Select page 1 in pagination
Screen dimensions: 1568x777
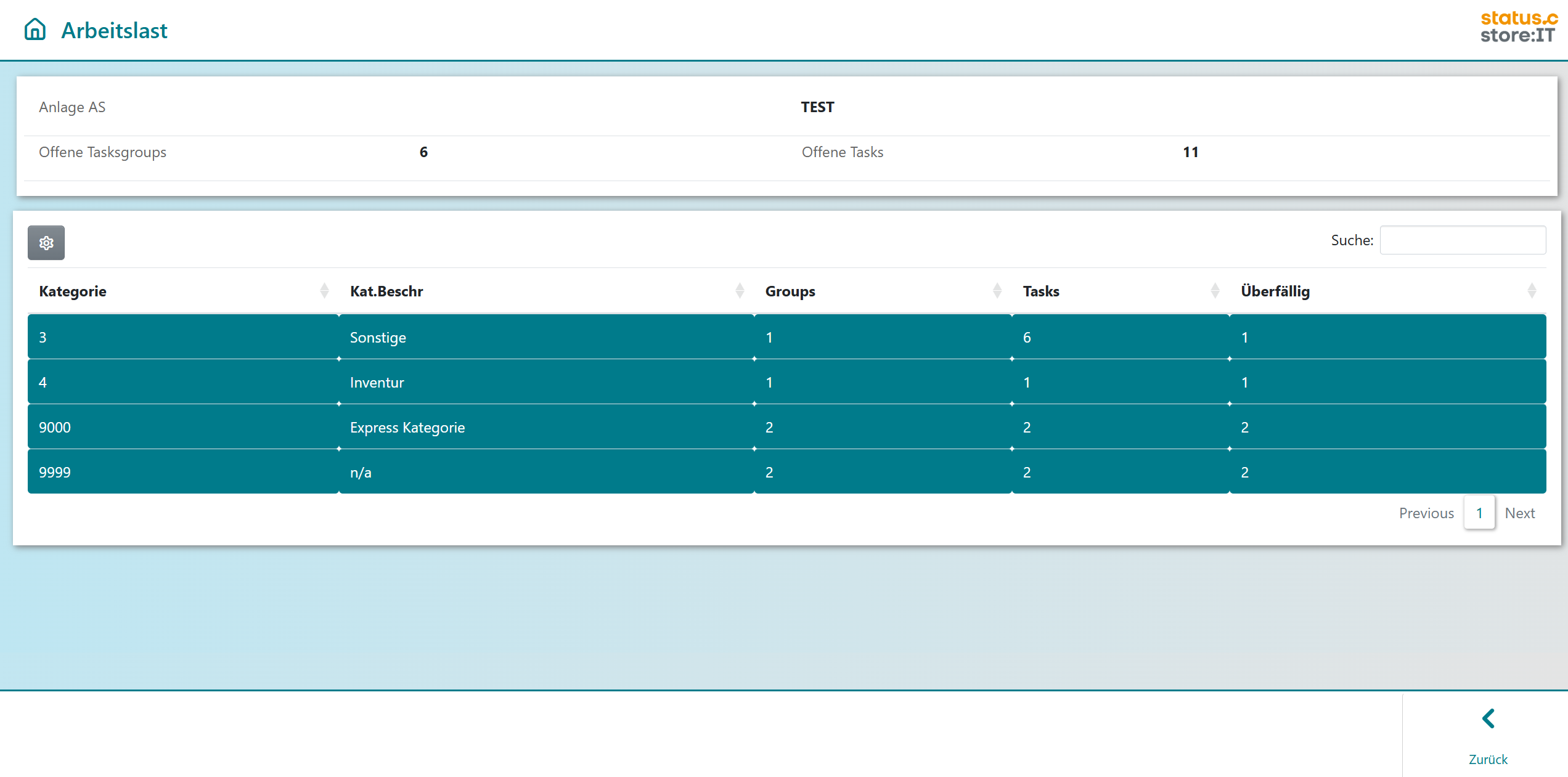tap(1479, 513)
